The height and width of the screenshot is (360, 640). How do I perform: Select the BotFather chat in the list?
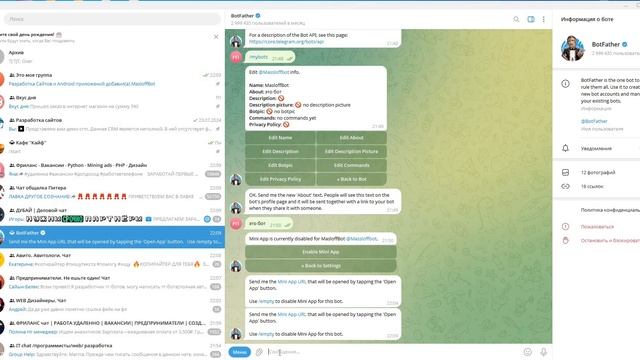coord(112,237)
